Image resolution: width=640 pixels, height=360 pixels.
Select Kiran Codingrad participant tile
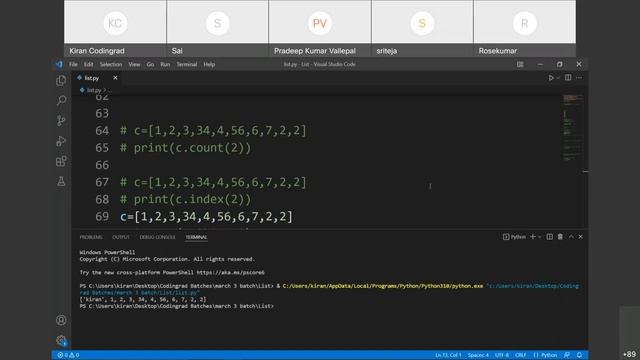click(x=115, y=28)
